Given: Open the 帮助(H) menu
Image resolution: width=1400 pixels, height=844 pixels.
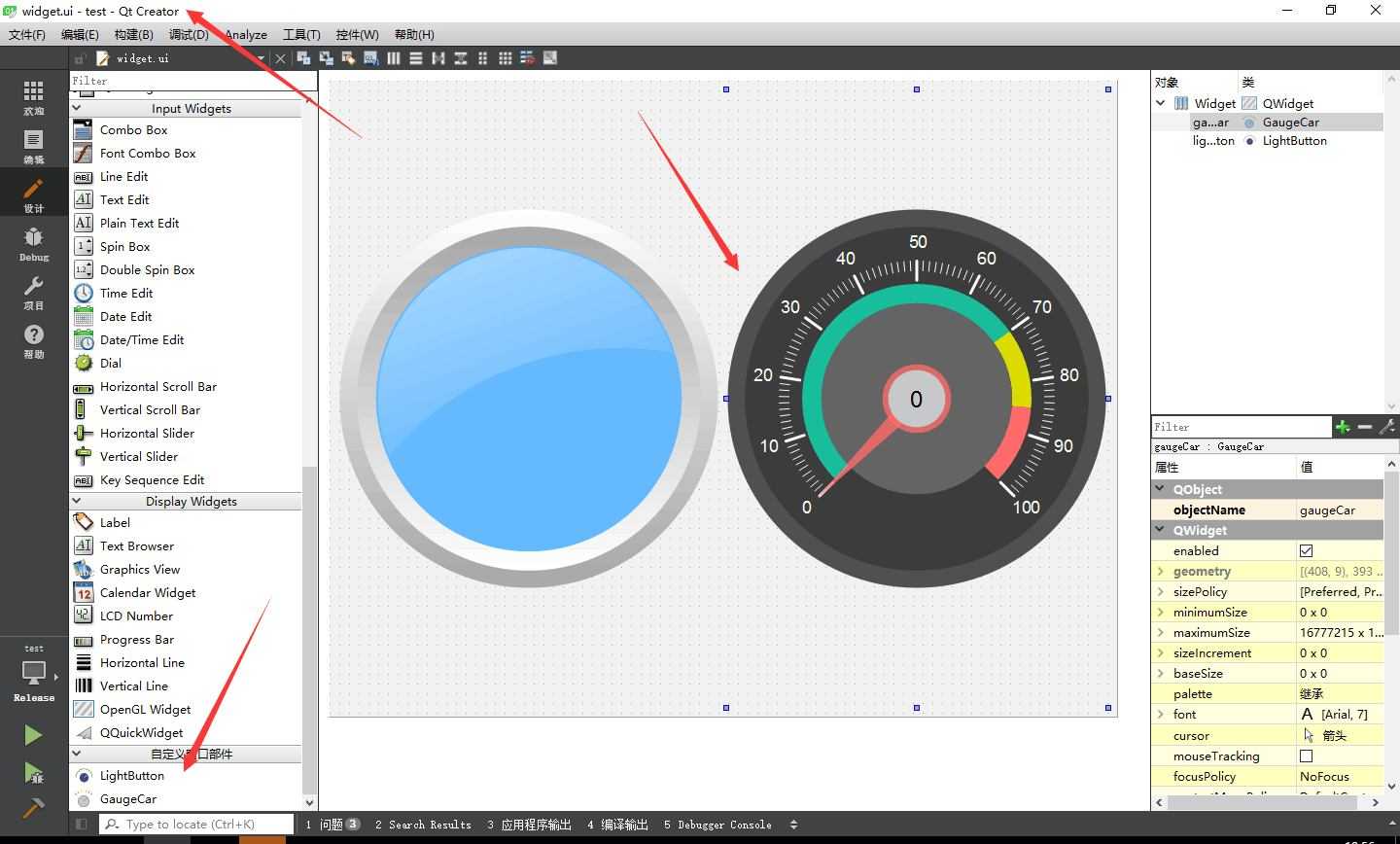Looking at the screenshot, I should click(414, 34).
